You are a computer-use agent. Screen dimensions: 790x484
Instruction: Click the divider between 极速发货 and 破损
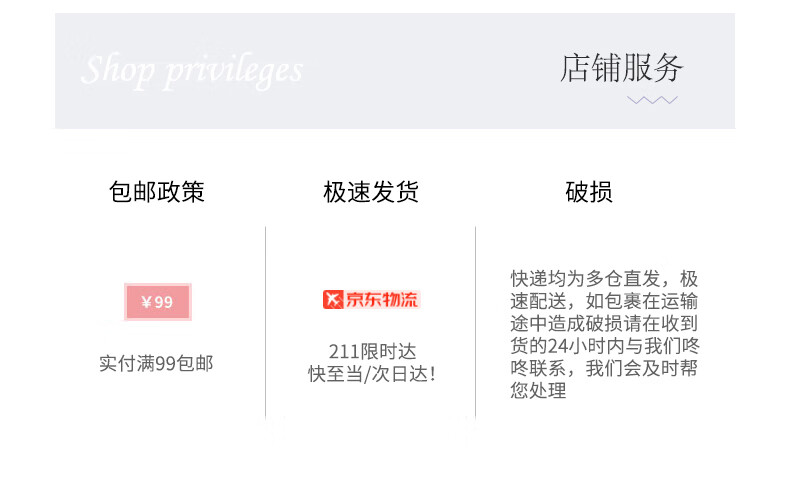[x=475, y=322]
